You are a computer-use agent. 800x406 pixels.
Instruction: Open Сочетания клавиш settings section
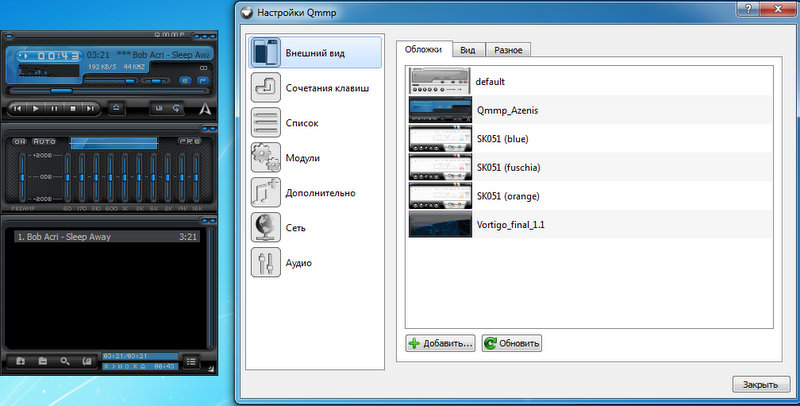pos(315,88)
